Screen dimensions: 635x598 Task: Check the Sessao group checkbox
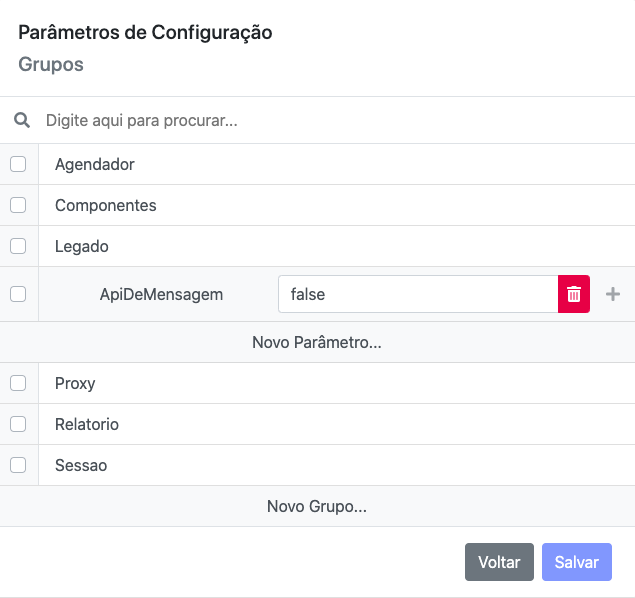[18, 465]
